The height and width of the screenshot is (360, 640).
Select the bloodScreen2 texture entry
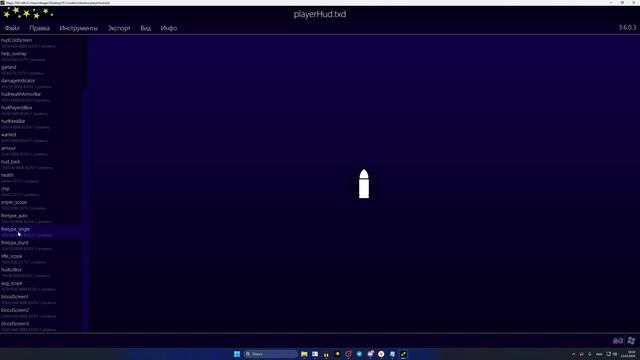[x=41, y=313]
